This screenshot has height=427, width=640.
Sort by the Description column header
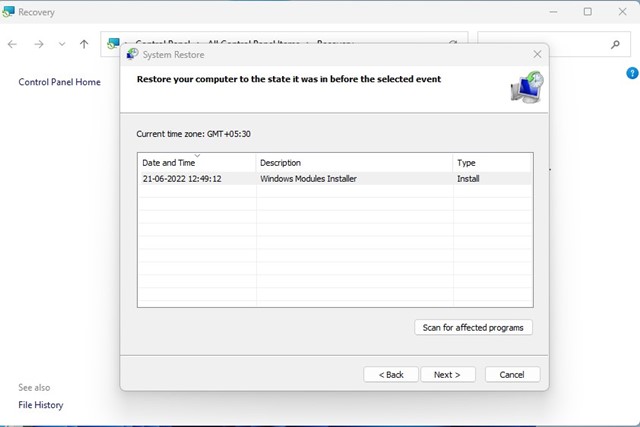coord(280,162)
